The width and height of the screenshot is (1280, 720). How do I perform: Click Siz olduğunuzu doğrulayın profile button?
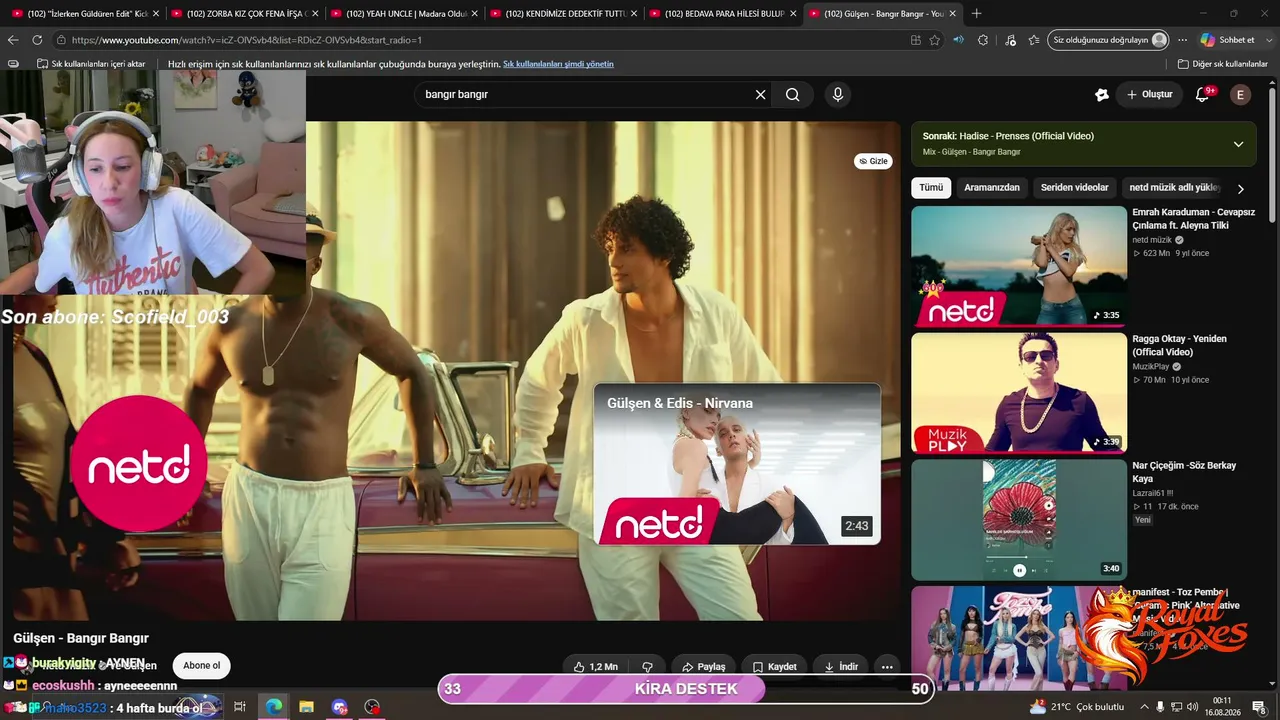pyautogui.click(x=1109, y=40)
